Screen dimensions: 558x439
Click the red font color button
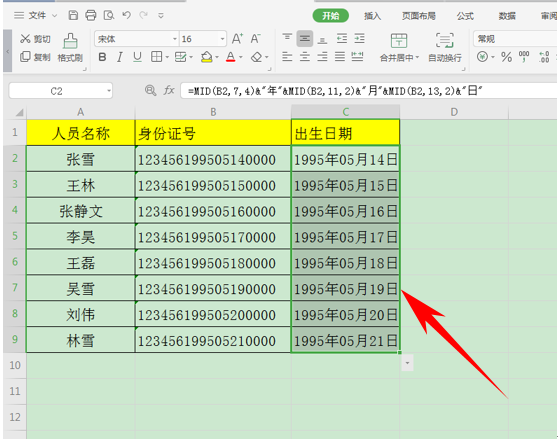pos(231,57)
